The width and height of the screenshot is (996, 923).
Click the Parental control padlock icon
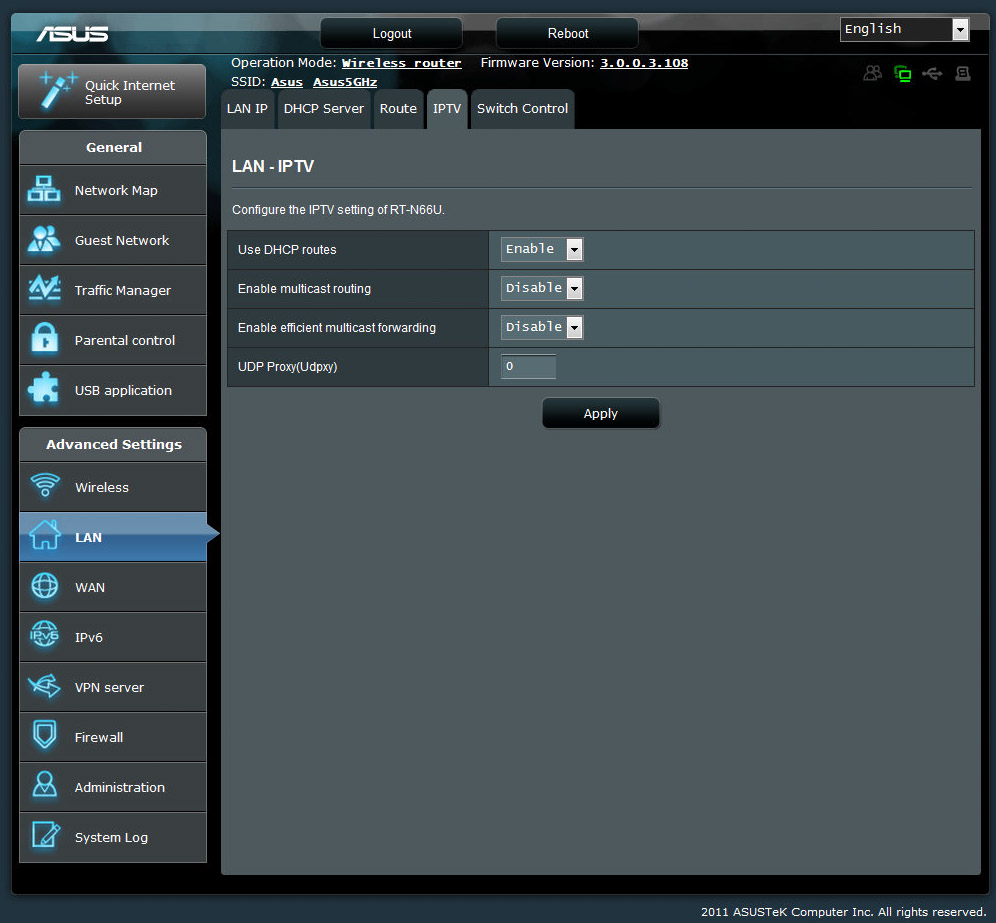tap(44, 340)
